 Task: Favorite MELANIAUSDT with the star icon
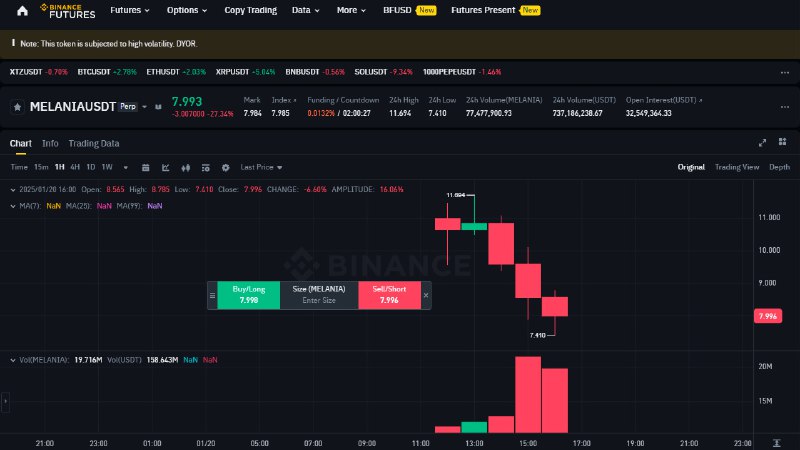pos(17,107)
